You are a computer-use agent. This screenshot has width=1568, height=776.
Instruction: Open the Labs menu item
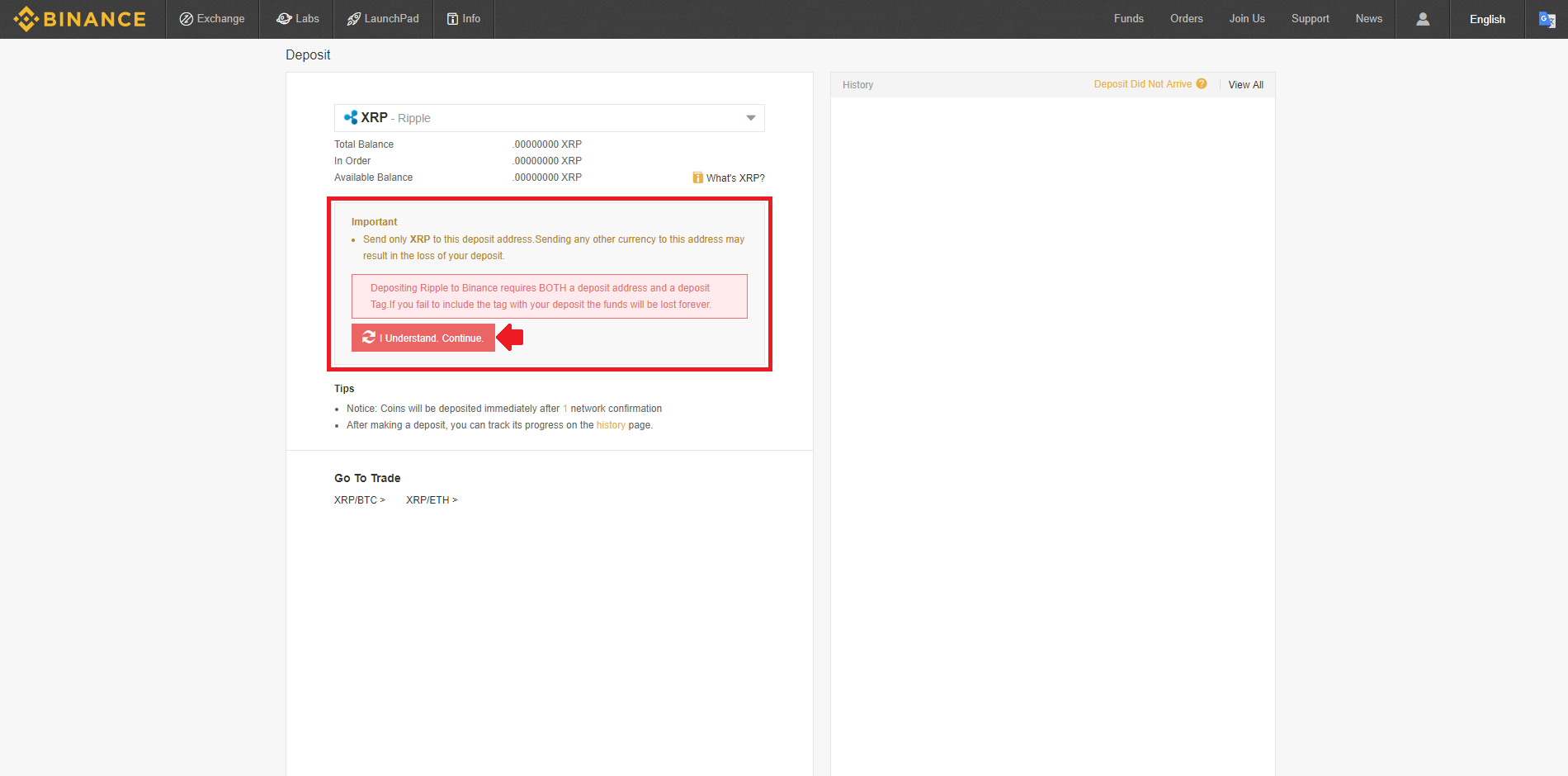[297, 19]
